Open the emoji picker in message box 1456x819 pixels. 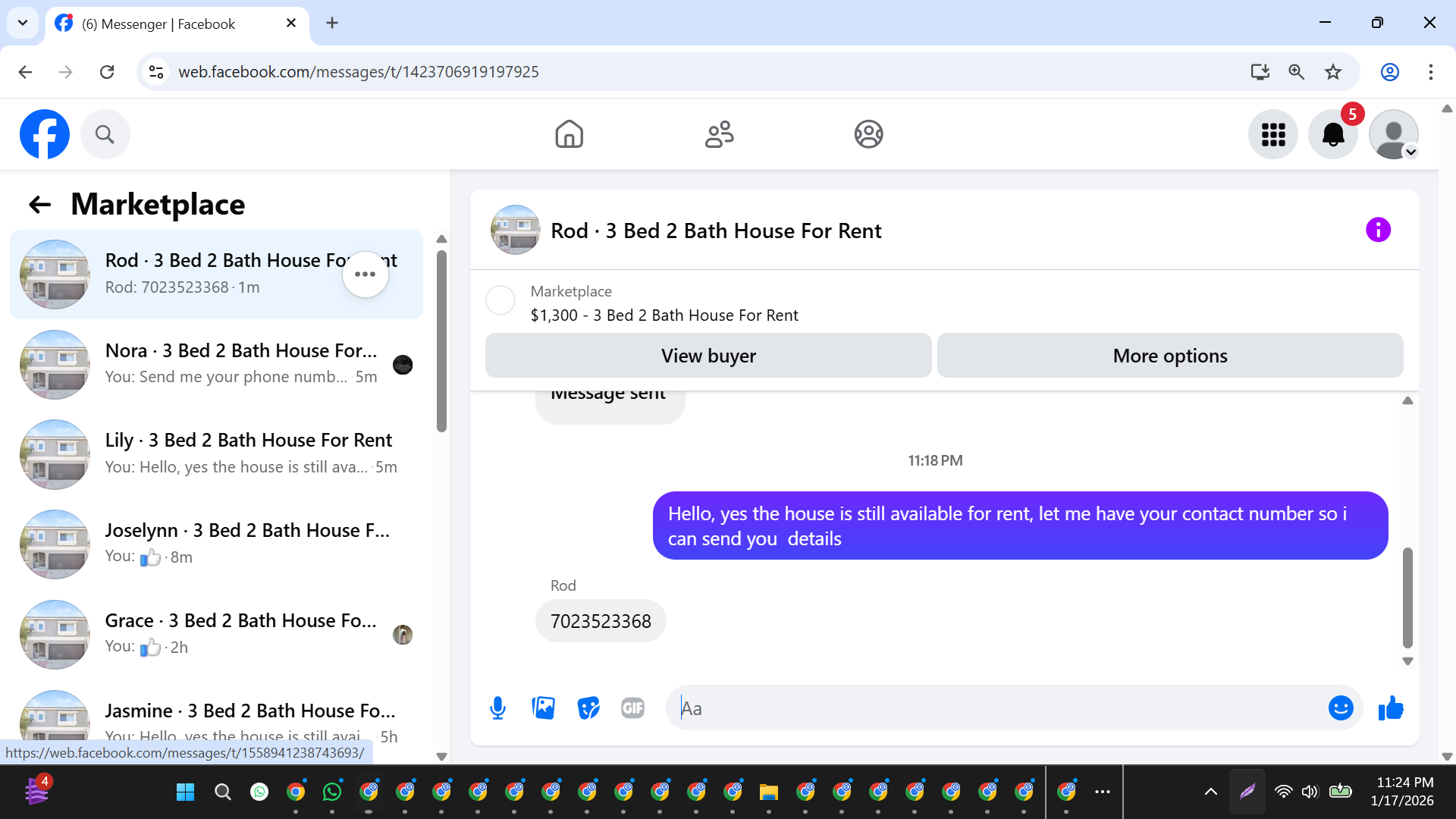[1340, 708]
